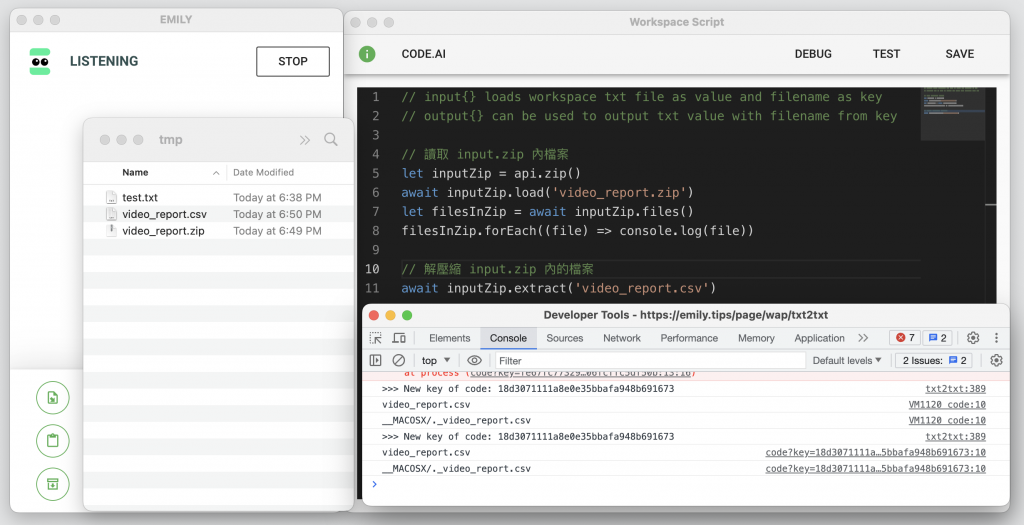Screen dimensions: 1024x525
Task: Click the EMILY robot face logo
Action: (40, 61)
